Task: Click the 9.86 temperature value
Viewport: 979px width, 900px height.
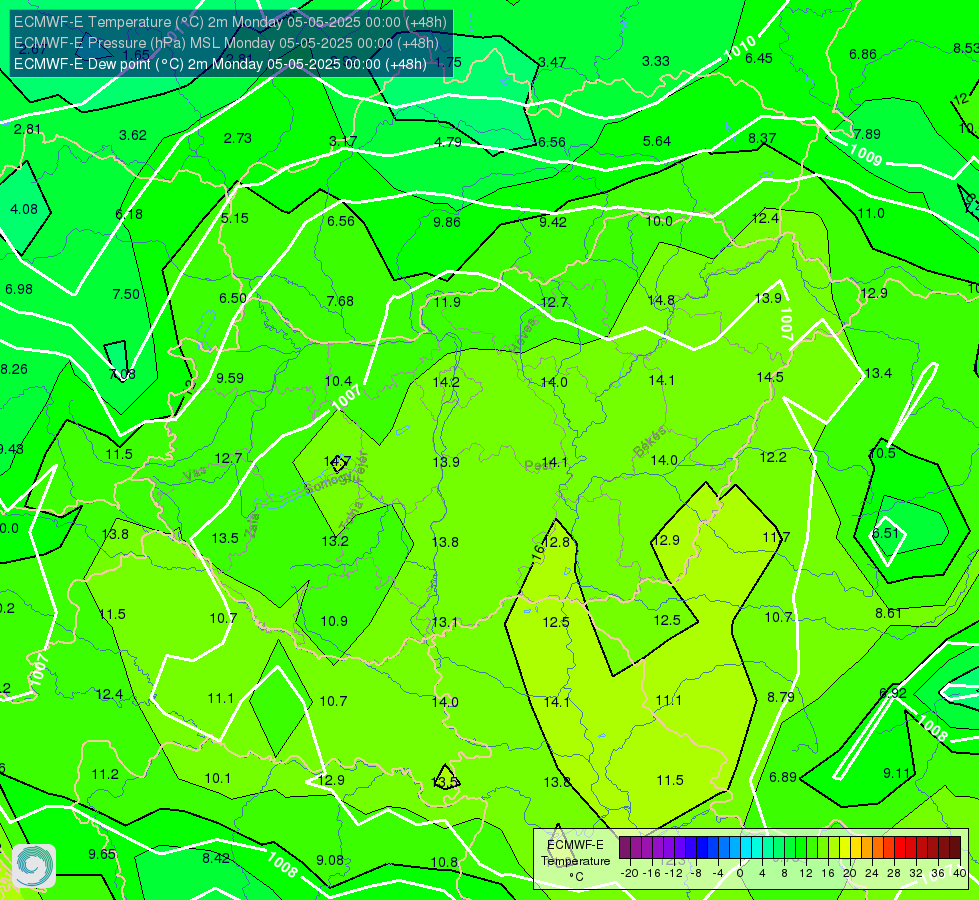Action: 446,222
